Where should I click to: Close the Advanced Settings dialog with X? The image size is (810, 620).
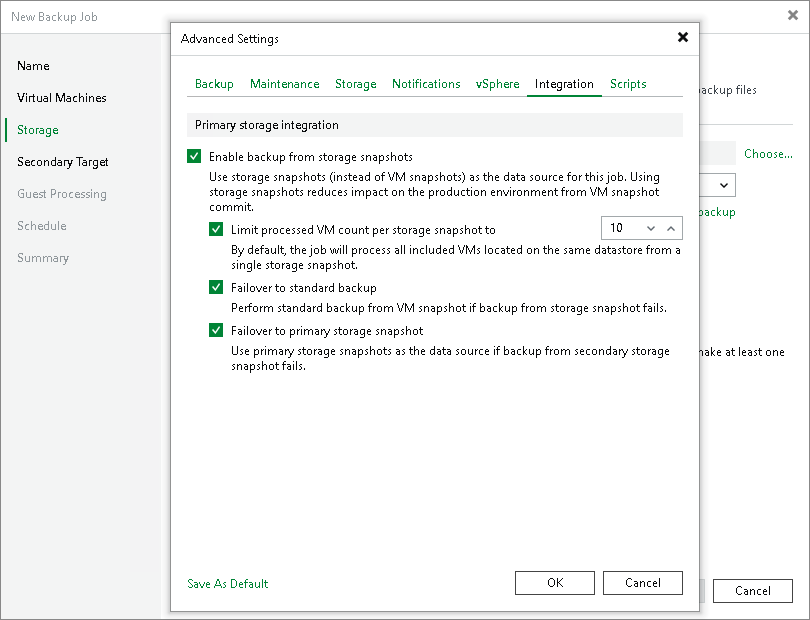[682, 37]
